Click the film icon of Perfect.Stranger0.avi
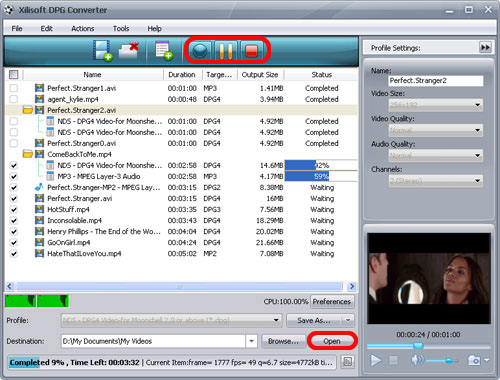Screen dimensions: 500x380 [x=39, y=143]
